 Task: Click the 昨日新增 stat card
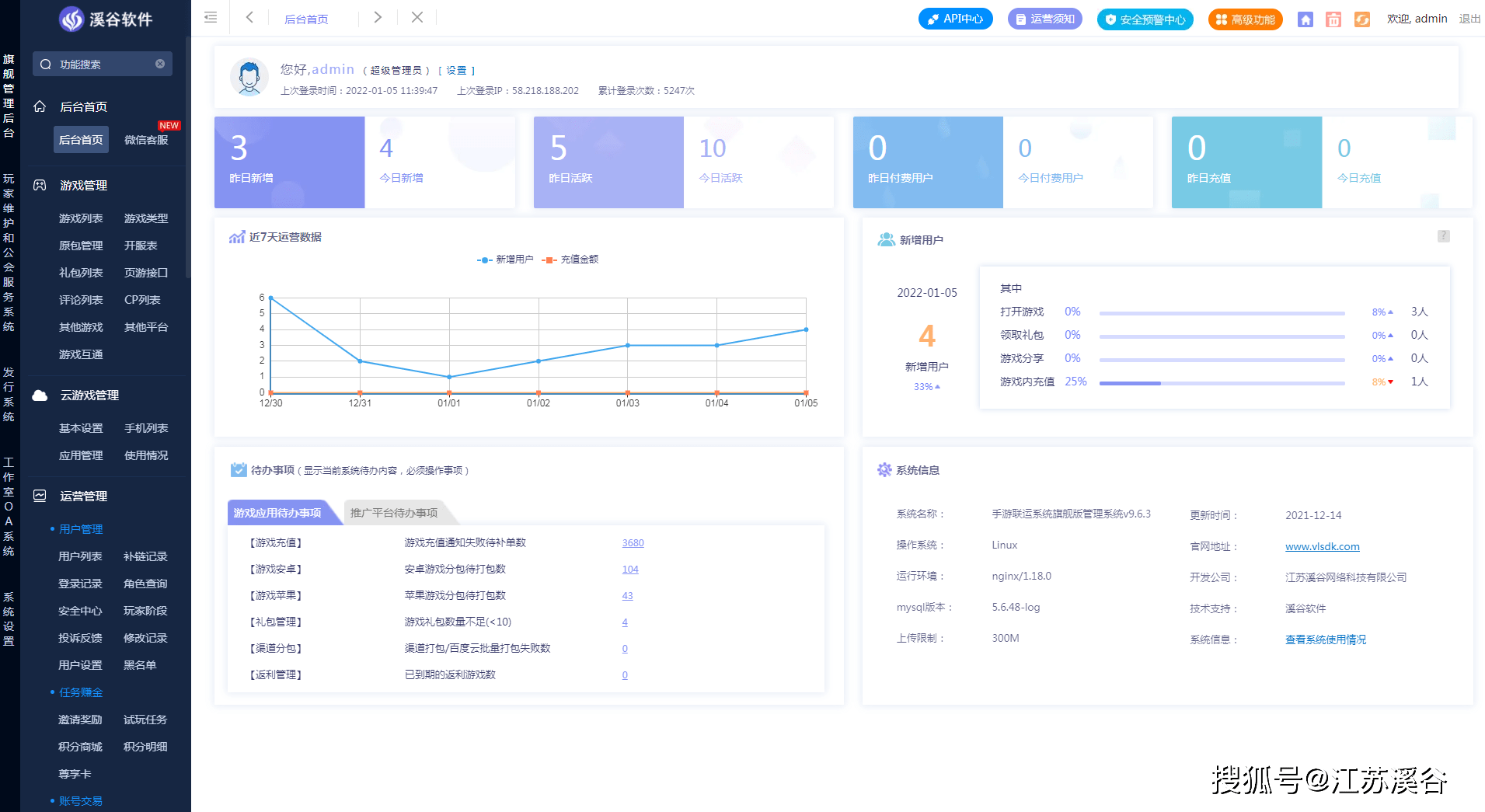tap(289, 162)
